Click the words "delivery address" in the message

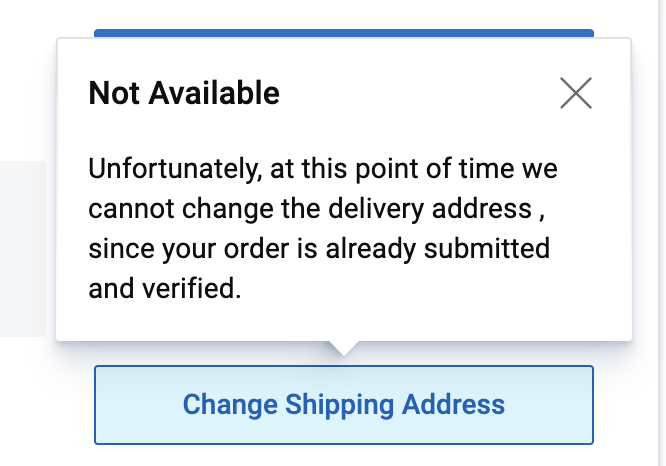(447, 209)
